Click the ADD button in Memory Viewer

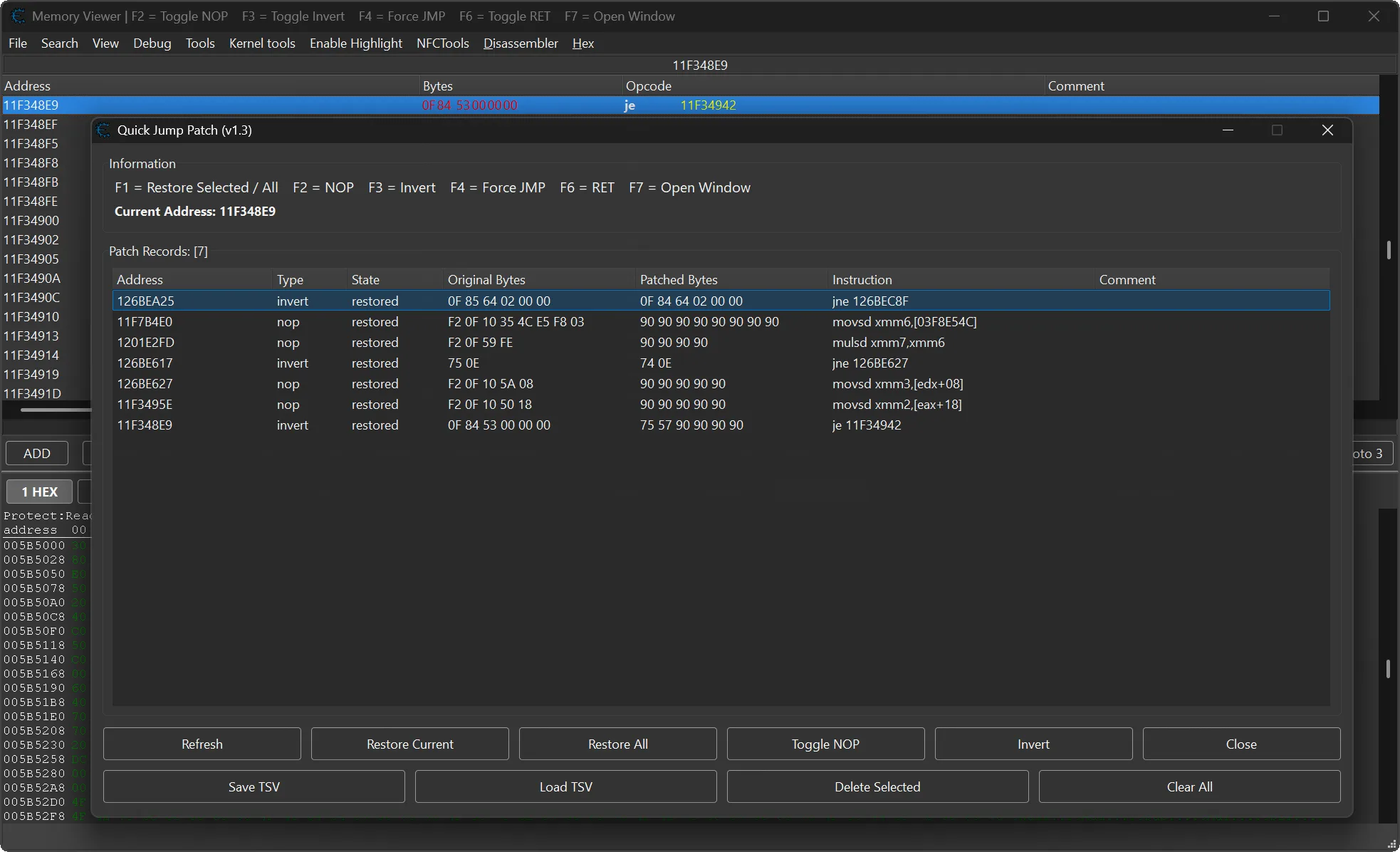pyautogui.click(x=37, y=453)
